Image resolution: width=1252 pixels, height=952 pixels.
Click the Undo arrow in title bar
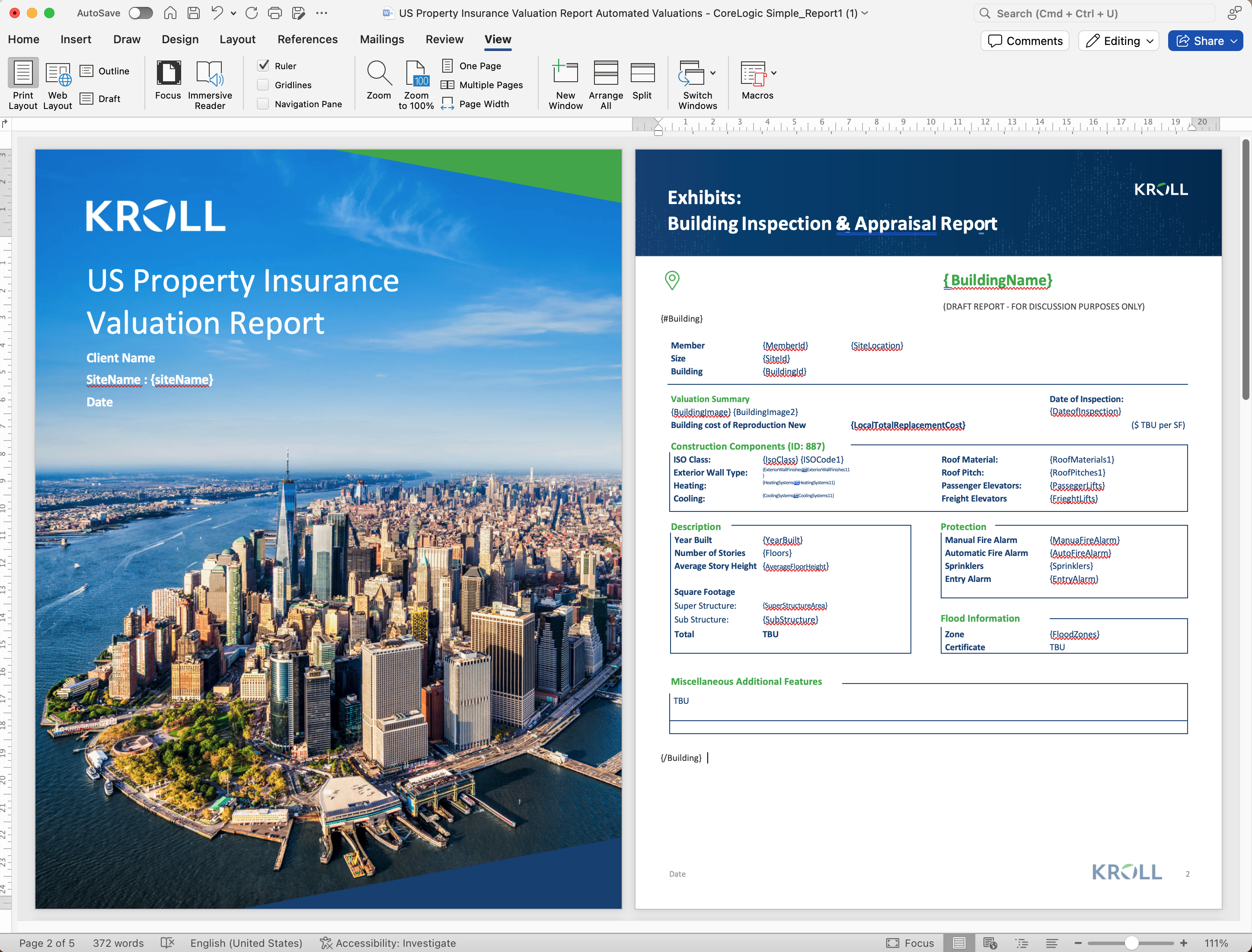[x=217, y=13]
